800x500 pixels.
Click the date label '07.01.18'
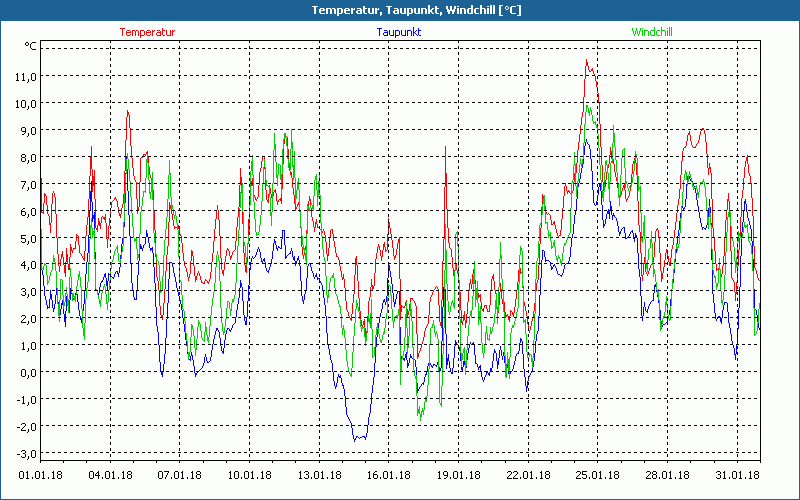pyautogui.click(x=180, y=475)
